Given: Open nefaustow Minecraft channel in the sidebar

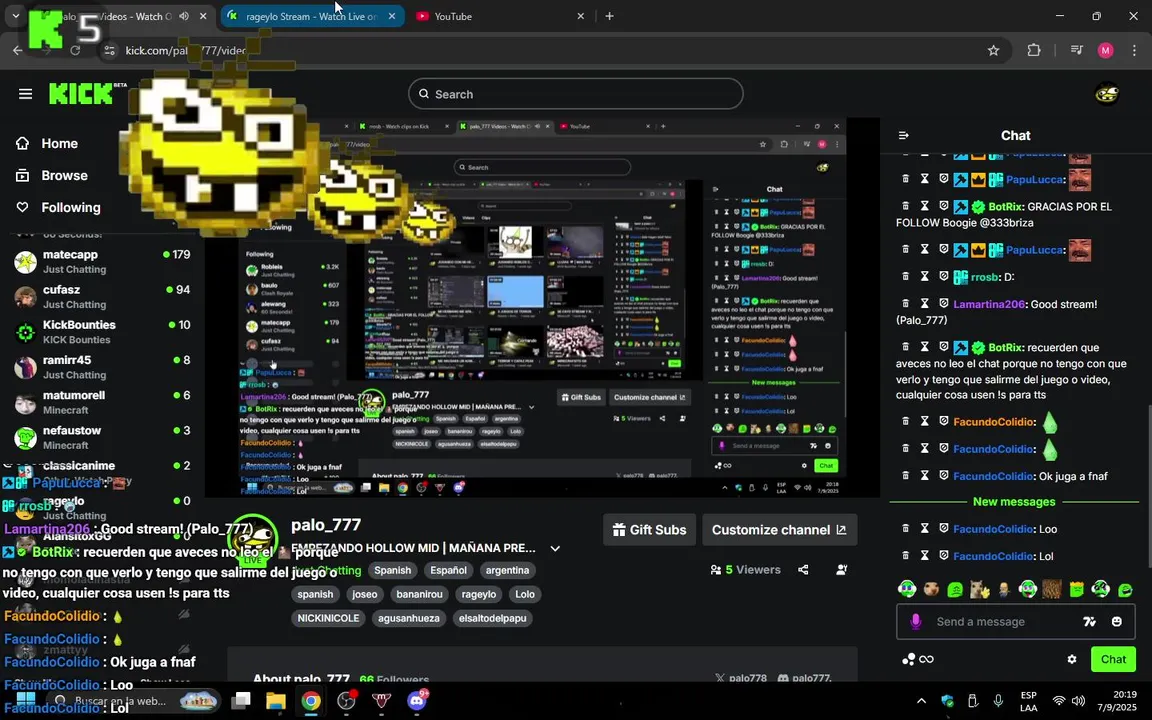Looking at the screenshot, I should pos(103,437).
